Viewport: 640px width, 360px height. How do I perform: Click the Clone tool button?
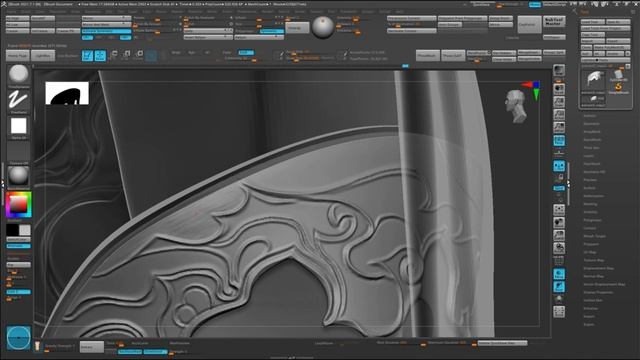(587, 47)
